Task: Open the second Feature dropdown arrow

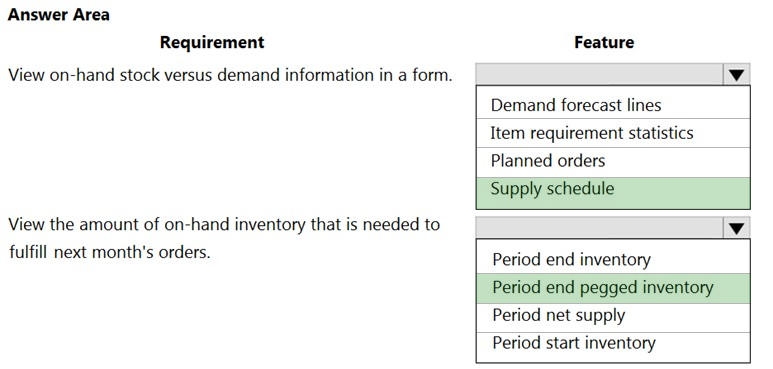Action: point(737,228)
